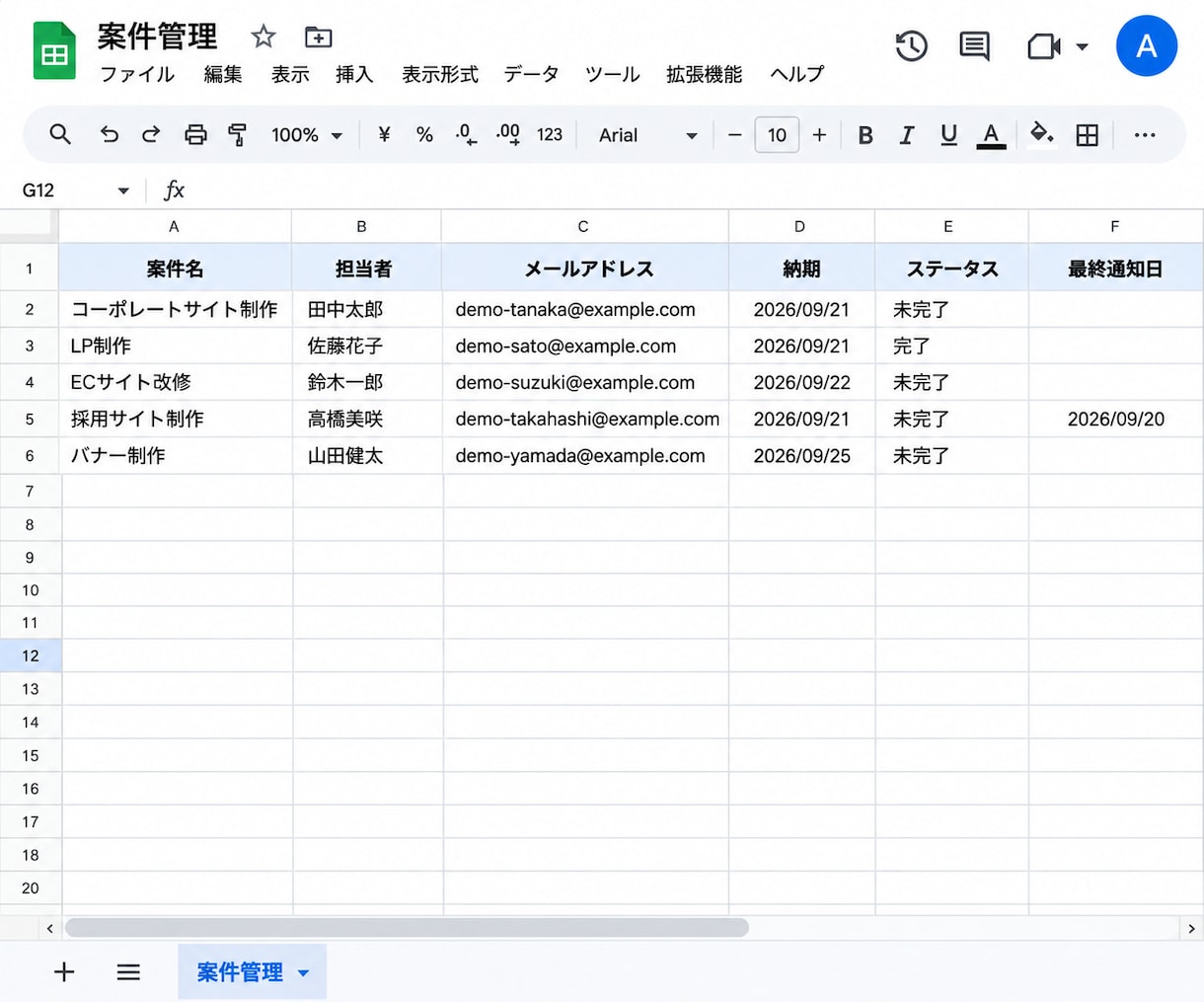
Task: Add a new sheet with plus button
Action: click(x=64, y=972)
